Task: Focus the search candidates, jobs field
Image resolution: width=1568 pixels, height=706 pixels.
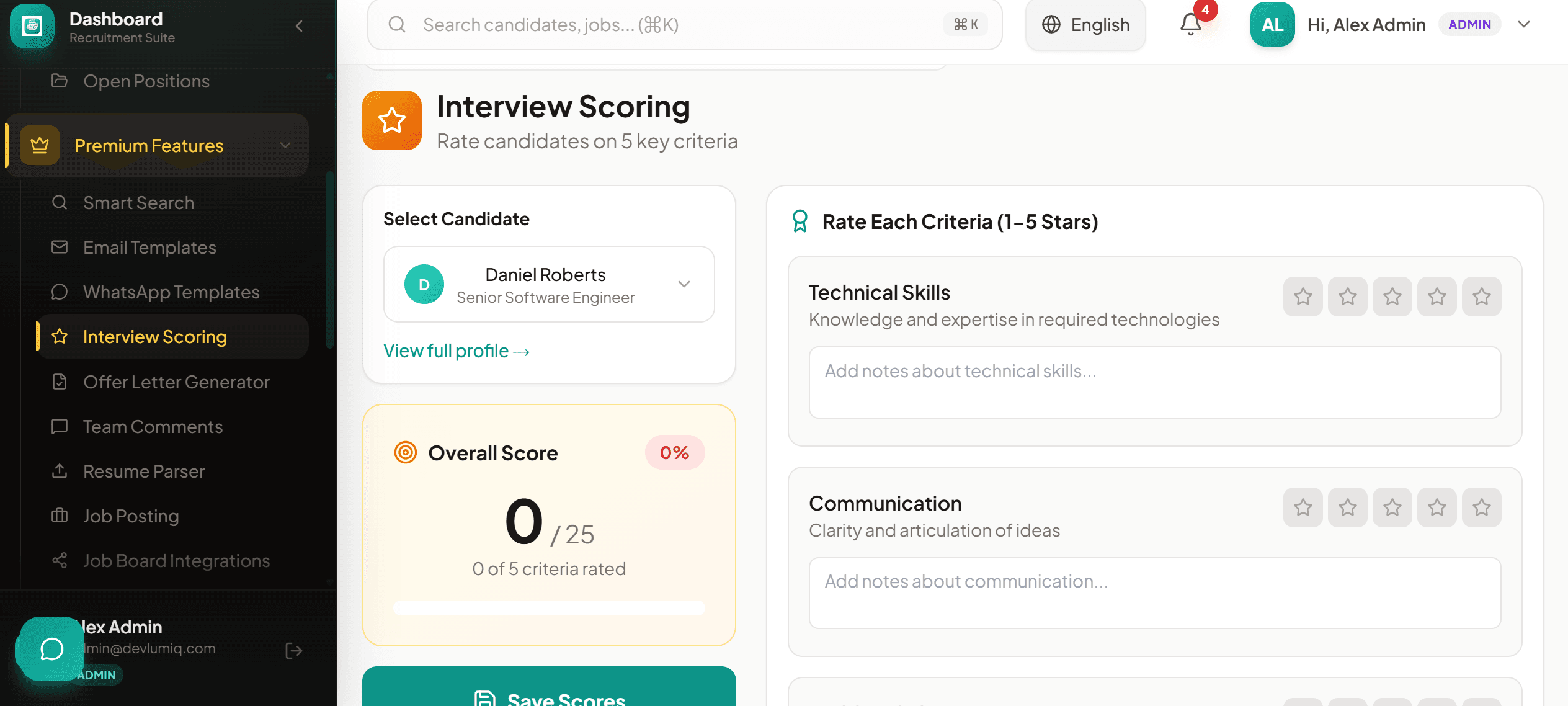Action: click(685, 25)
